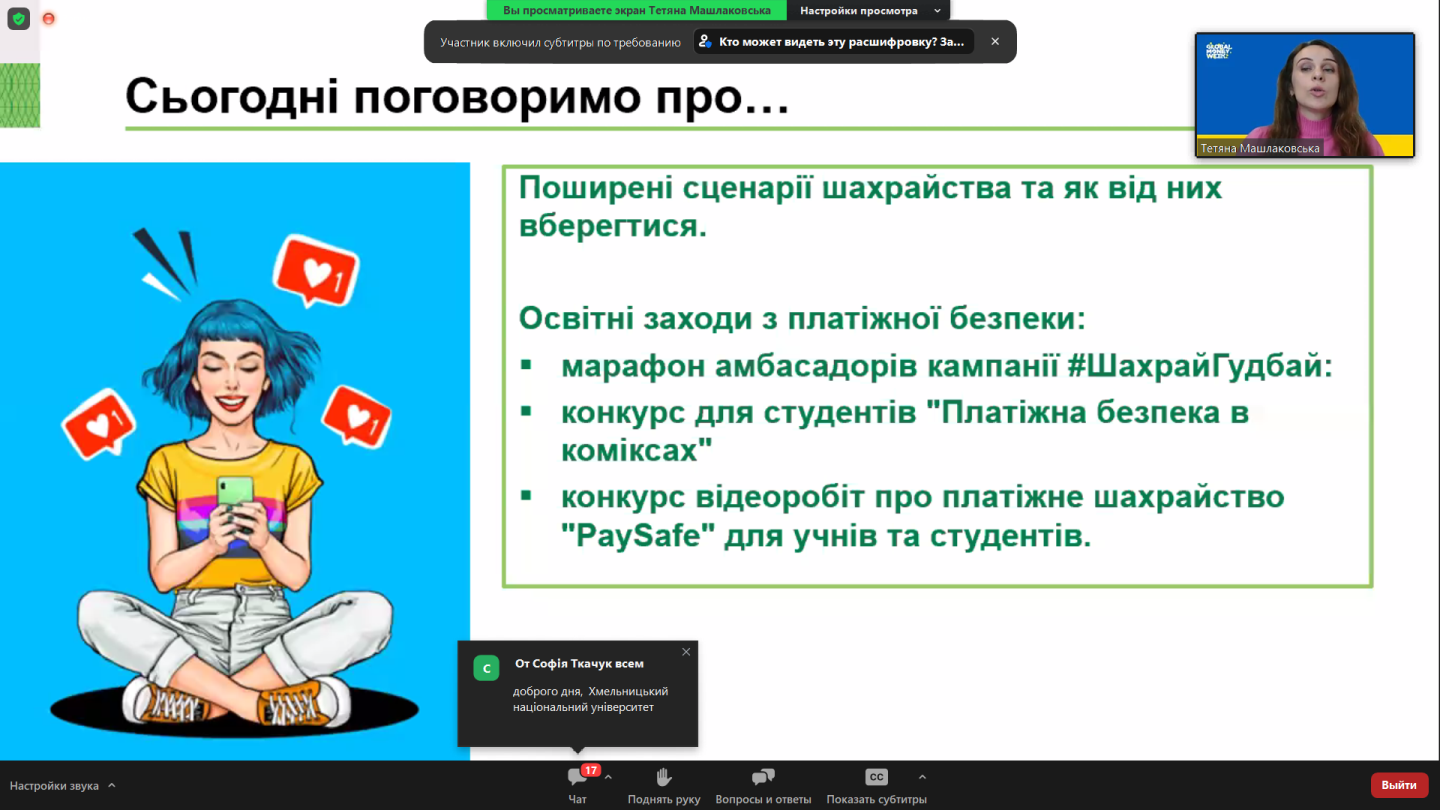
Task: Click the green 'Вы просматриваете экран' banner
Action: pyautogui.click(x=637, y=10)
